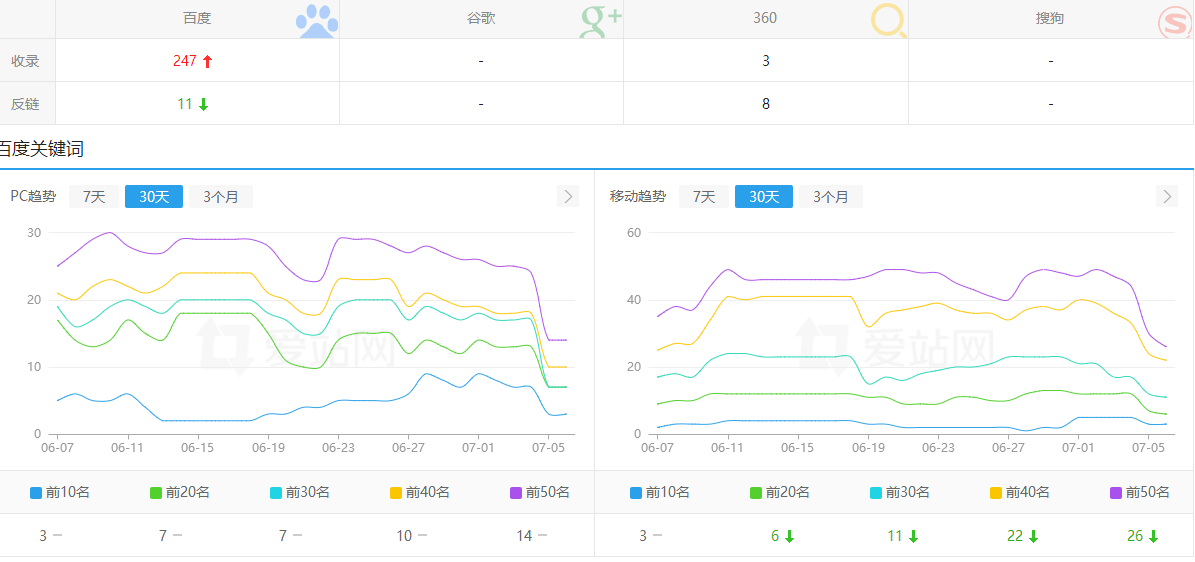Click the 360 反链 value 8
Screen dimensions: 1195x562
click(x=766, y=104)
